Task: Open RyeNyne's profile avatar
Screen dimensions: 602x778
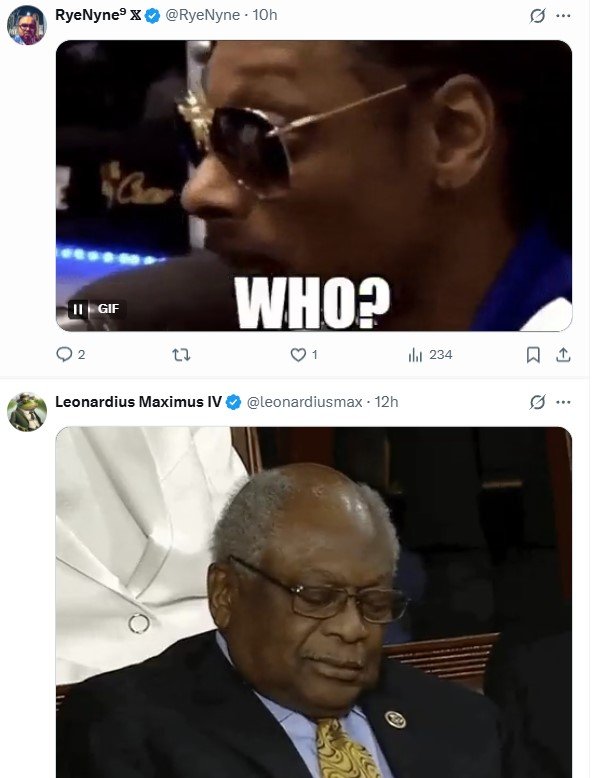Action: pyautogui.click(x=26, y=24)
